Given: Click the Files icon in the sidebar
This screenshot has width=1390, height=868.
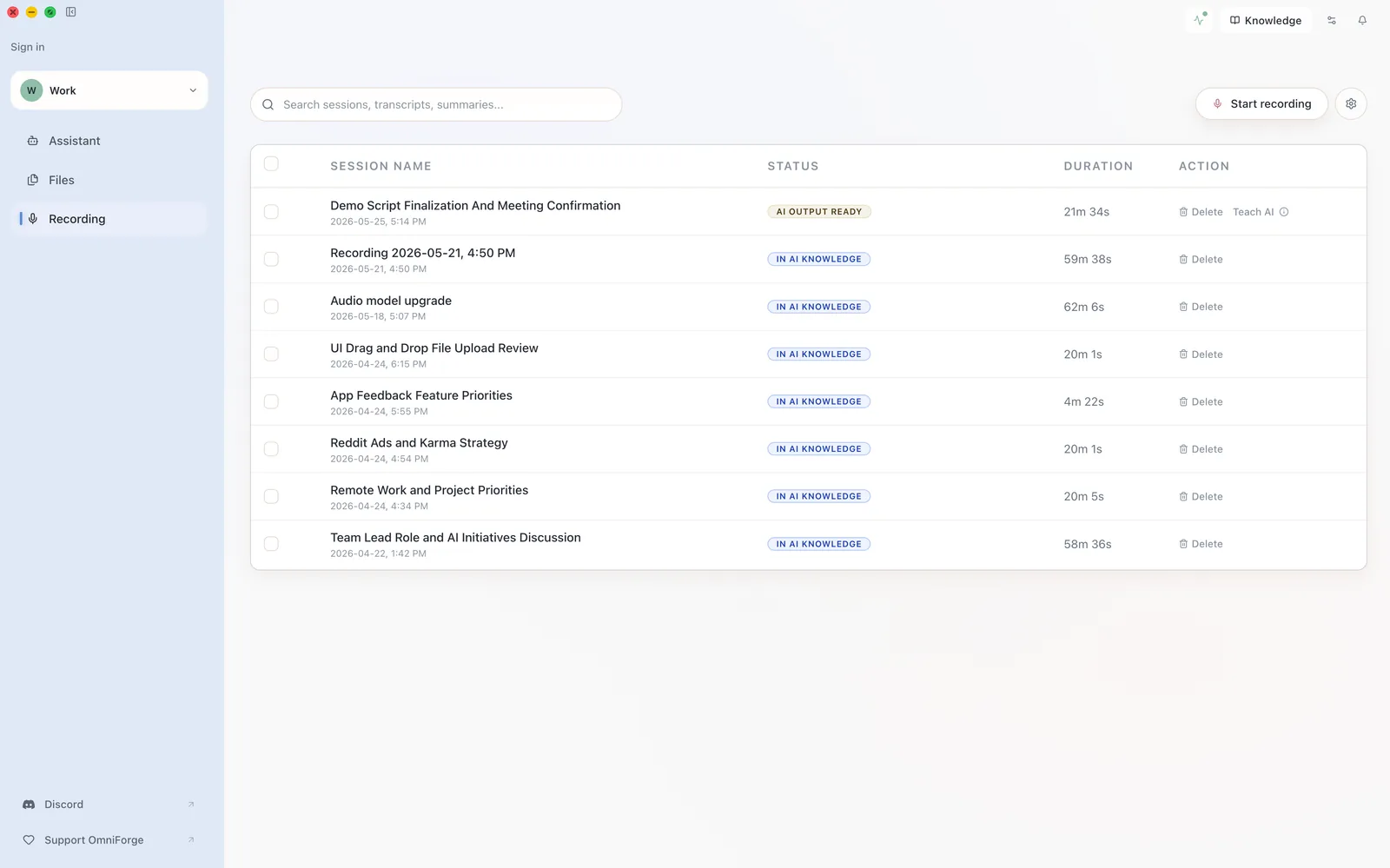Looking at the screenshot, I should click(33, 180).
